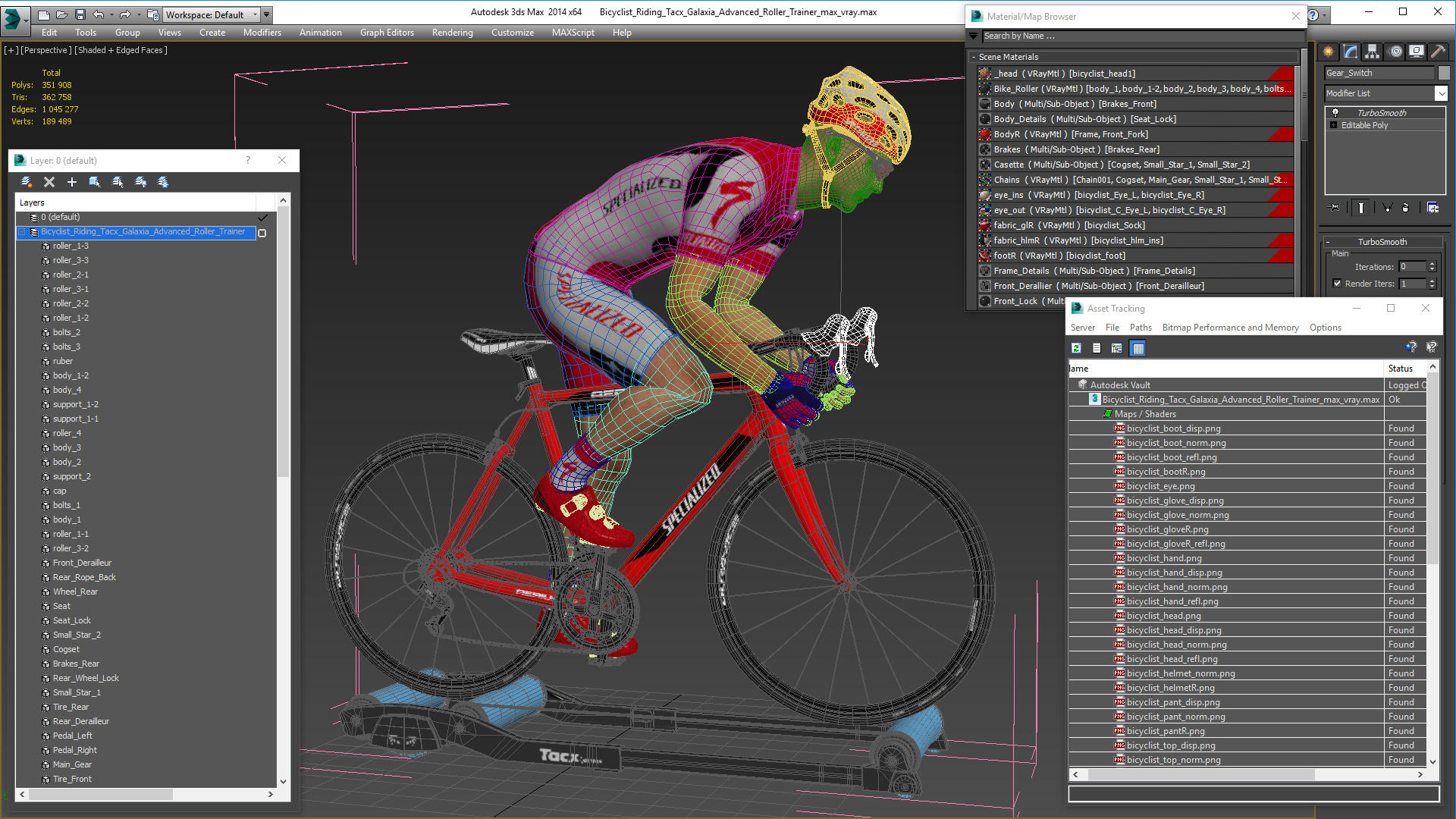Click Refresh icon in Asset Tracking
Image resolution: width=1456 pixels, height=819 pixels.
coord(1076,348)
